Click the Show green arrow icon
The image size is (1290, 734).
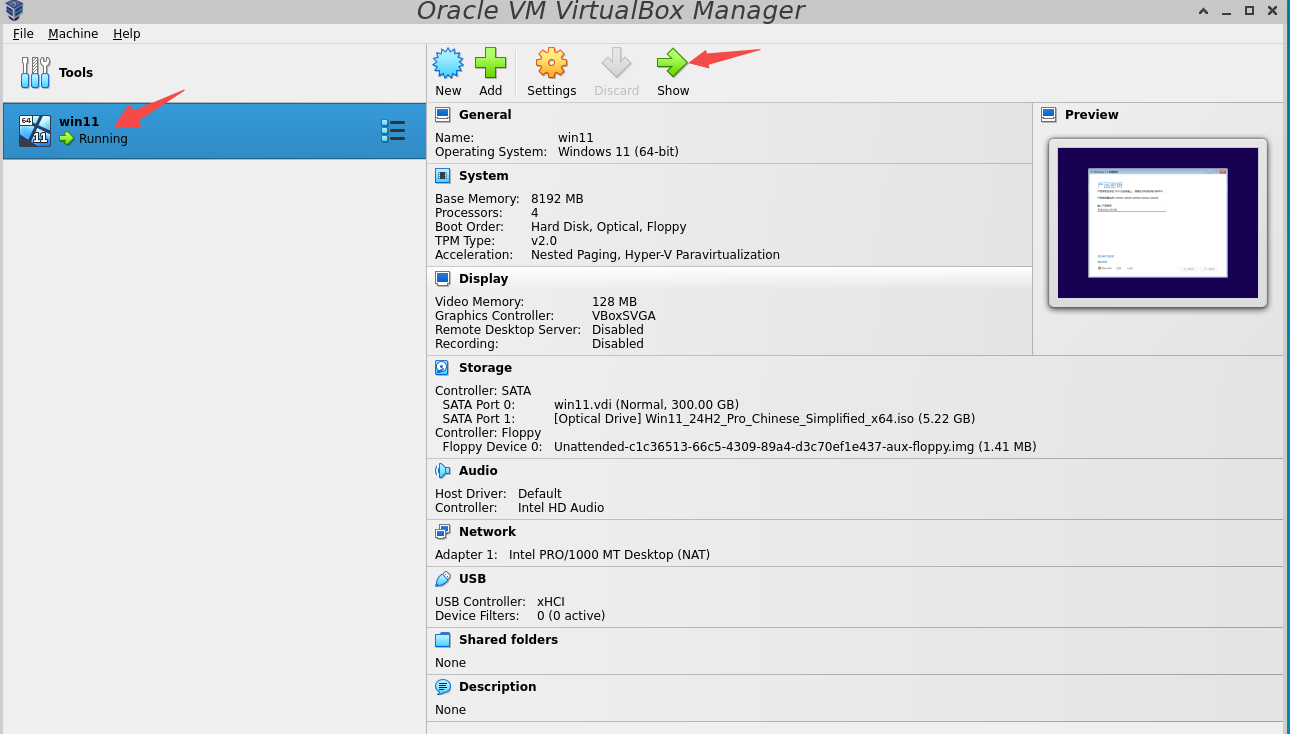[x=673, y=63]
